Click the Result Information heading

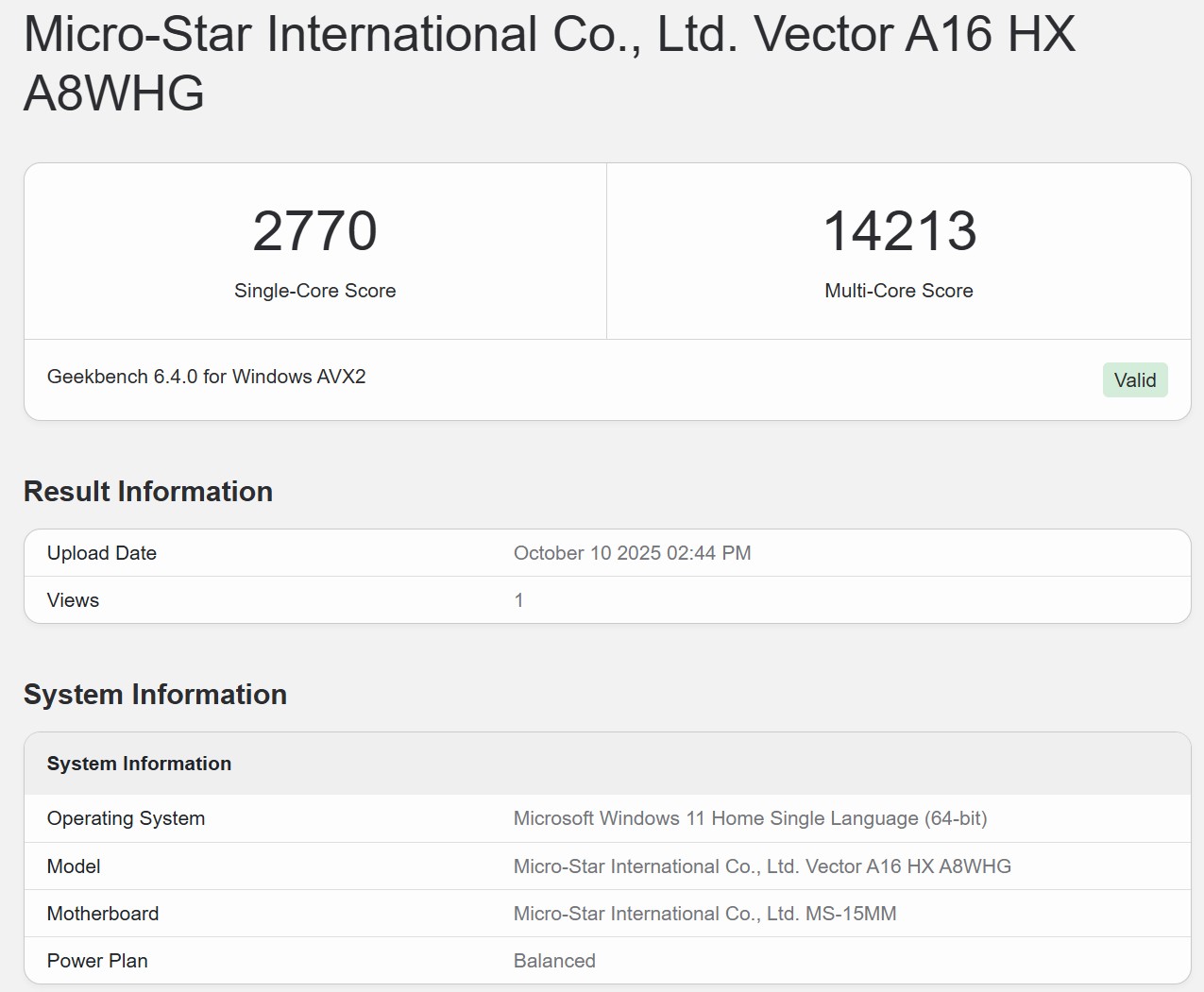click(148, 492)
